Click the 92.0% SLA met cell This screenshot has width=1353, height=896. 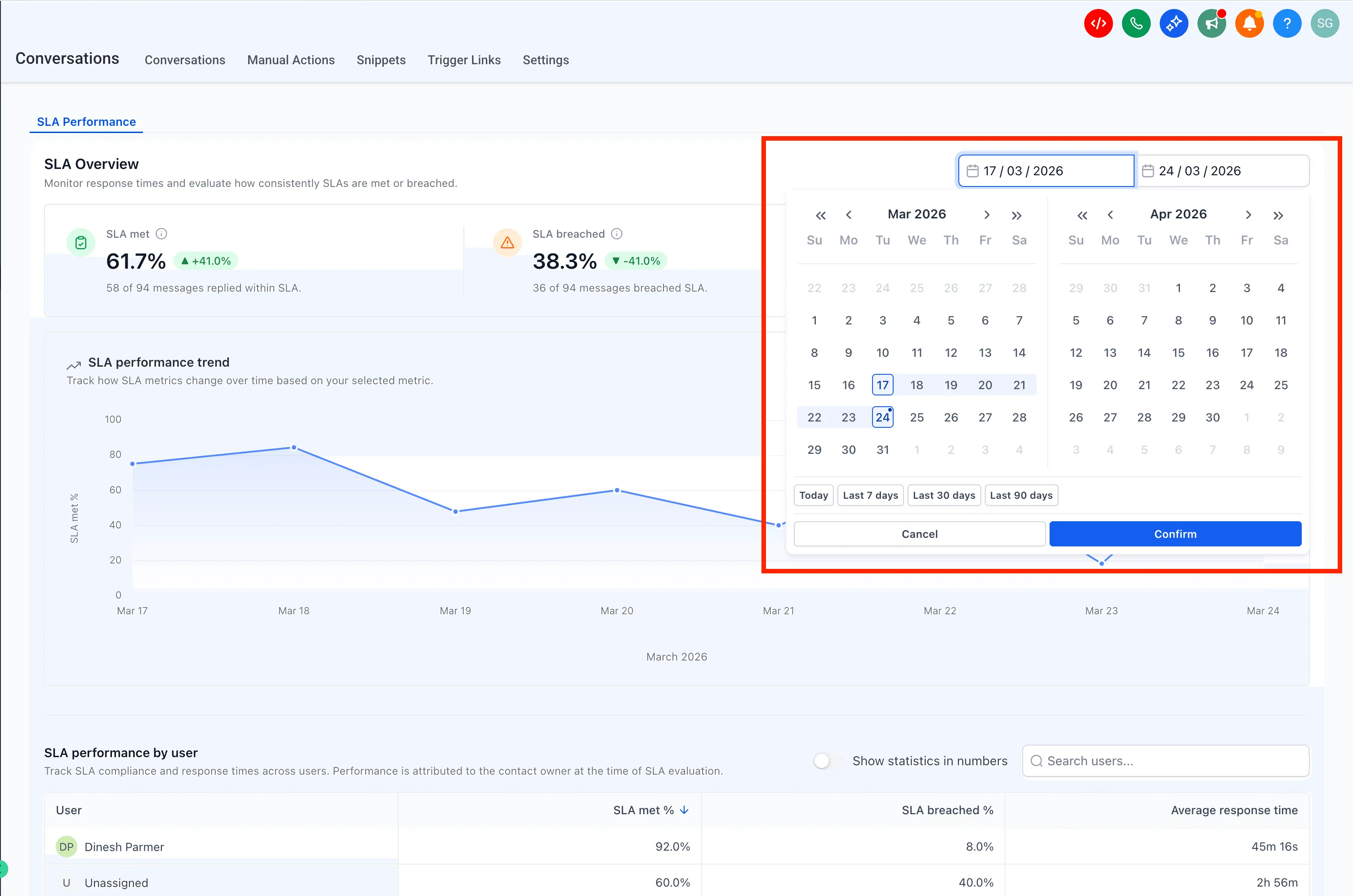(x=672, y=847)
